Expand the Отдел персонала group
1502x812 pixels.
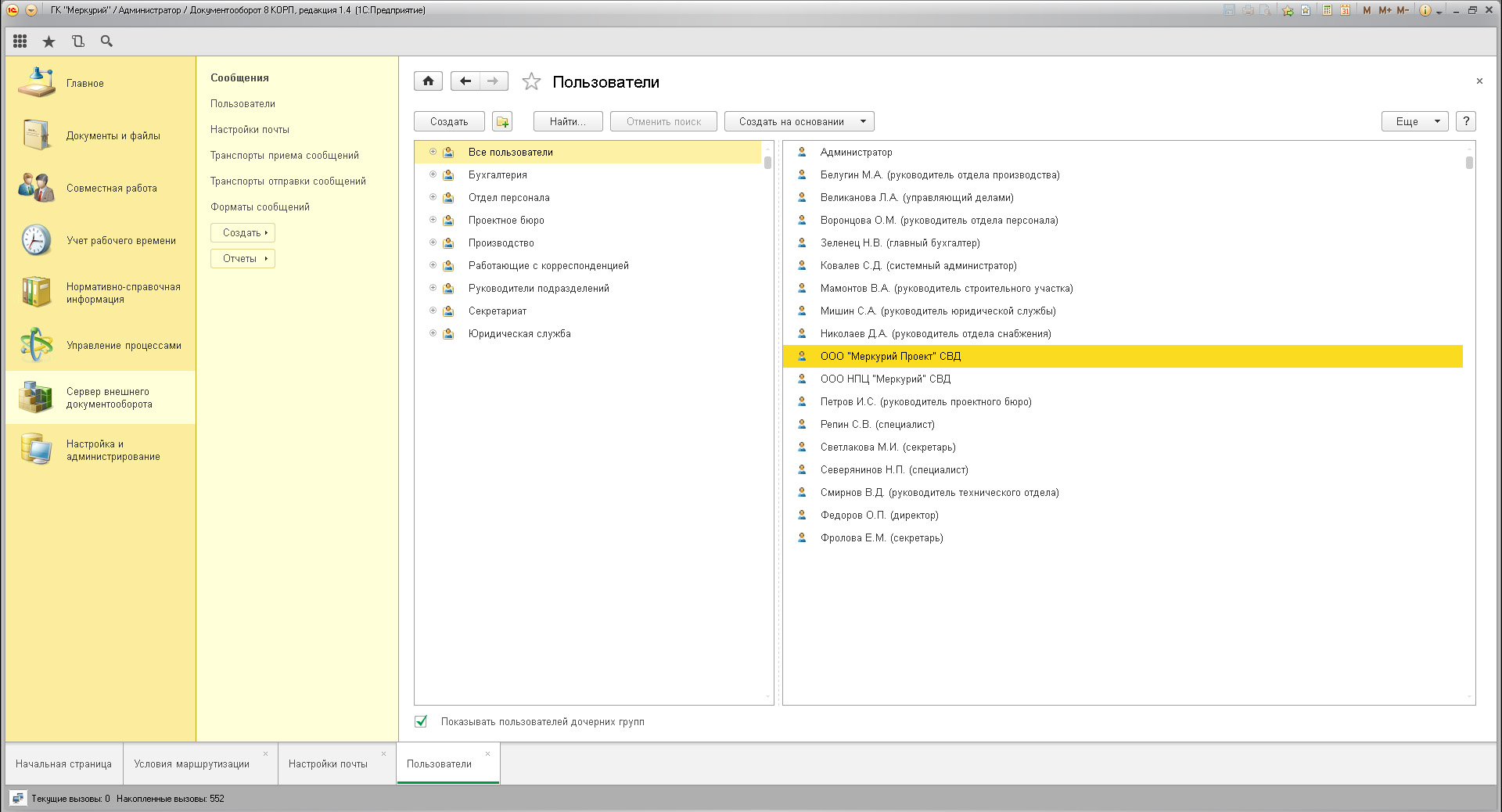pos(433,197)
